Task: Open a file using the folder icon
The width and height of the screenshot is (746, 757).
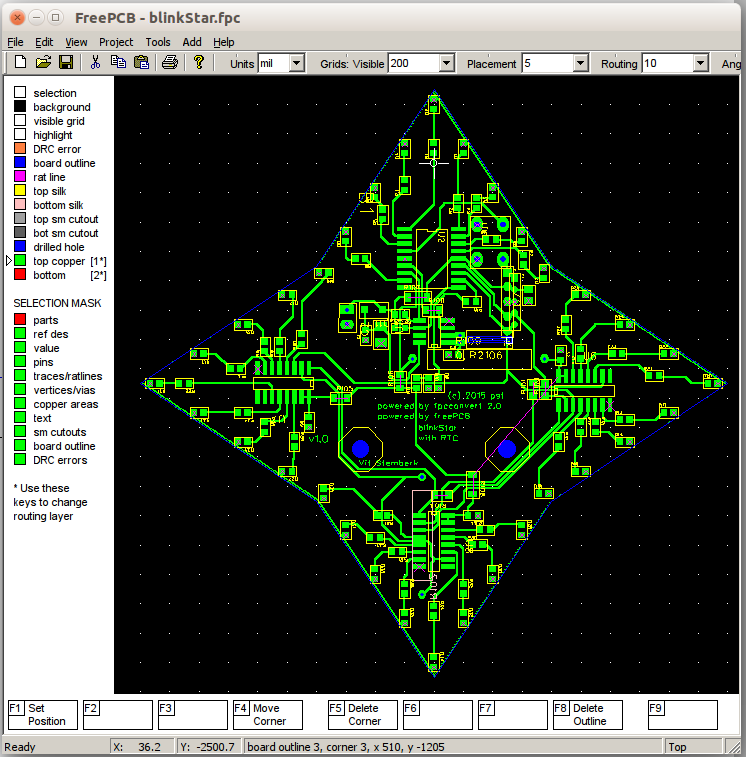Action: (x=43, y=62)
